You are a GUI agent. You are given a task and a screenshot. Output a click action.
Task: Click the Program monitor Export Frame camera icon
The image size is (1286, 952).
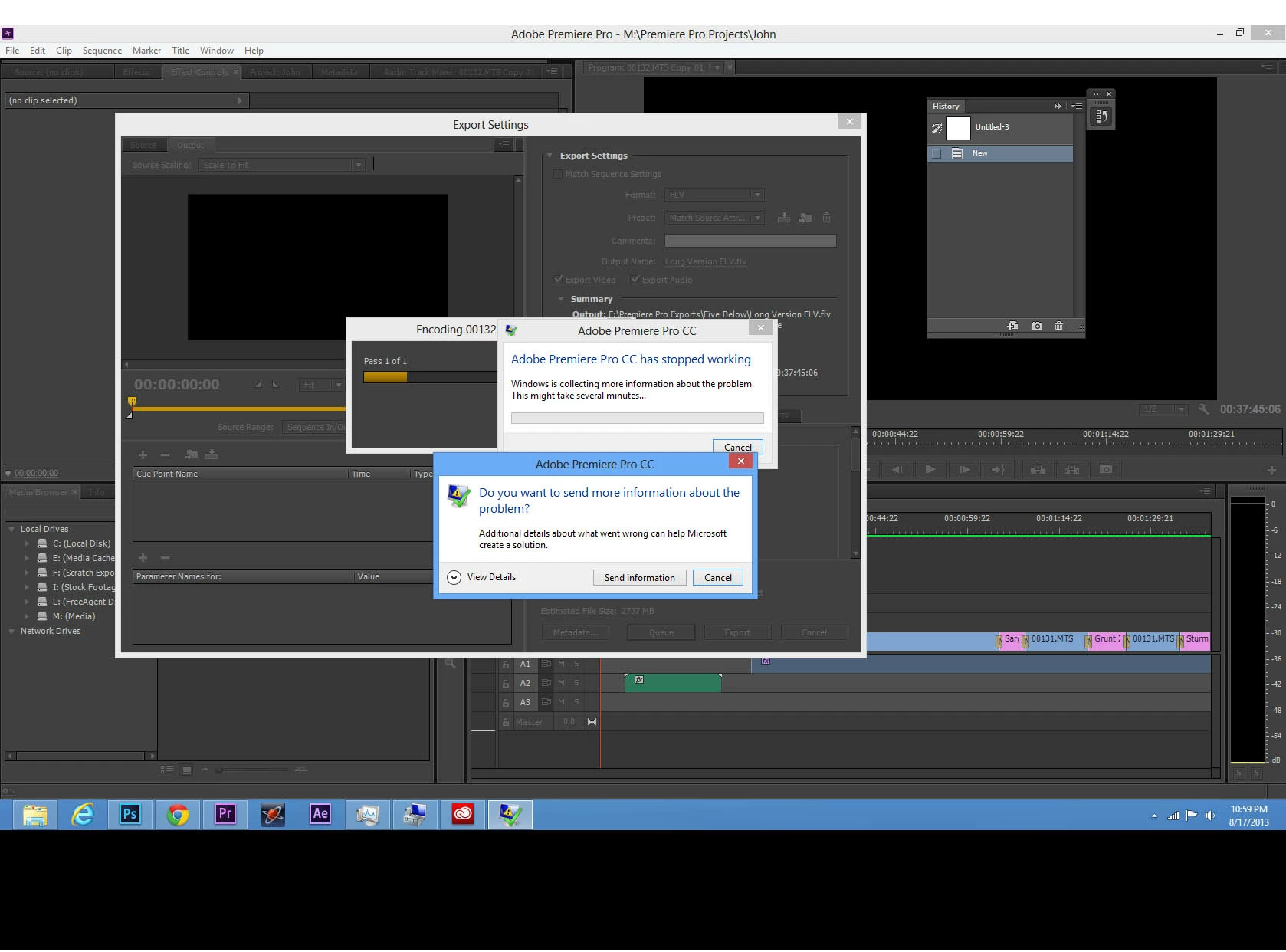1105,469
